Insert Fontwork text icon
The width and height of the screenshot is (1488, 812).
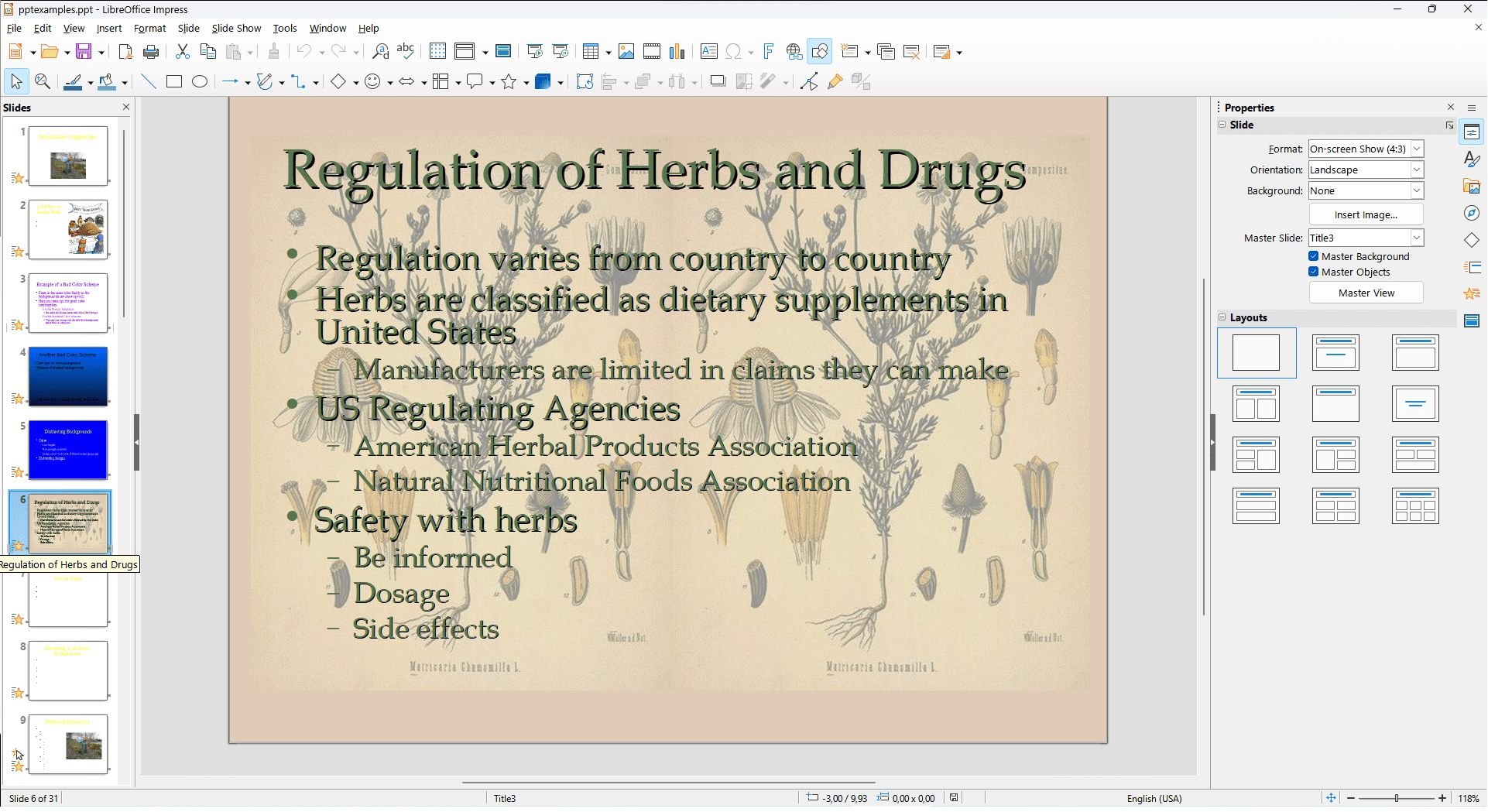[769, 52]
